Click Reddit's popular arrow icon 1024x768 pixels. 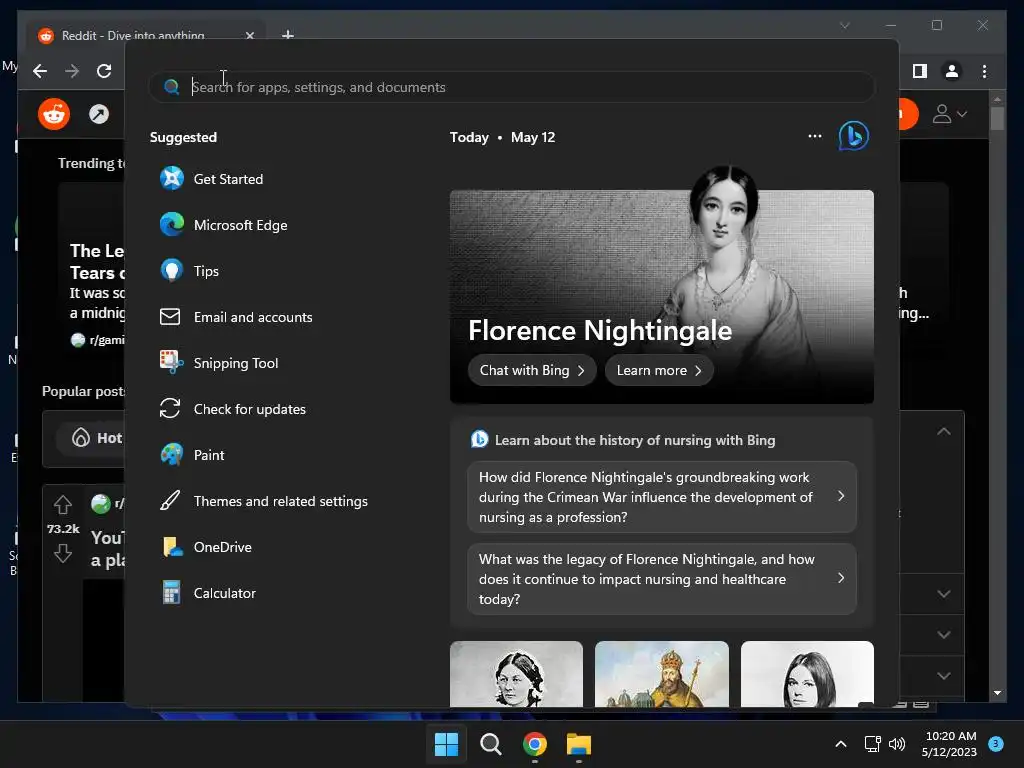[99, 114]
